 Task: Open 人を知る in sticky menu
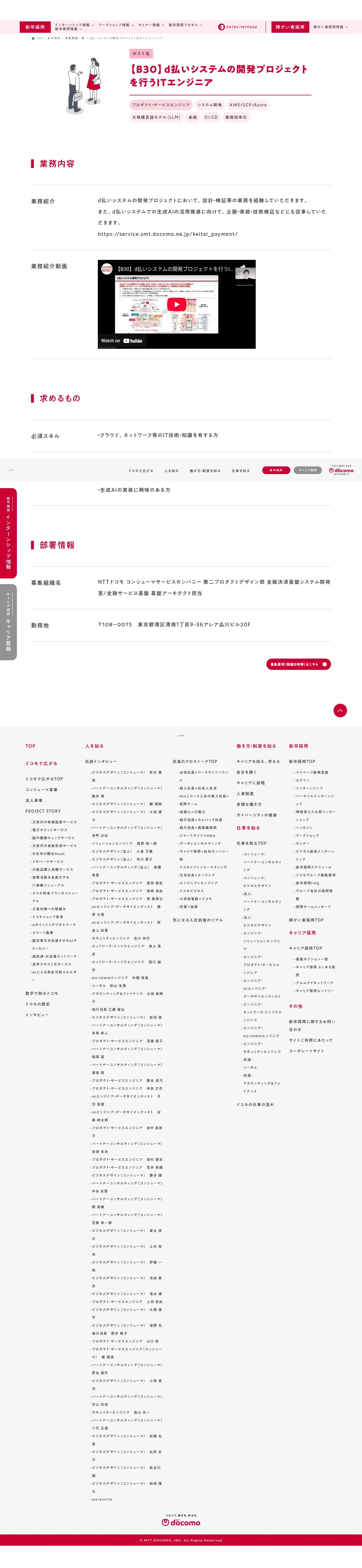coord(172,471)
